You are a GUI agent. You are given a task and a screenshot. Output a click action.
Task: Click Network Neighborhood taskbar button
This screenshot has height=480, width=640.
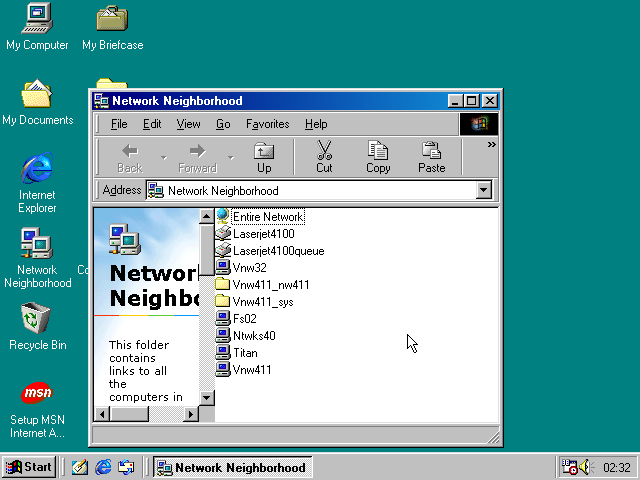233,467
